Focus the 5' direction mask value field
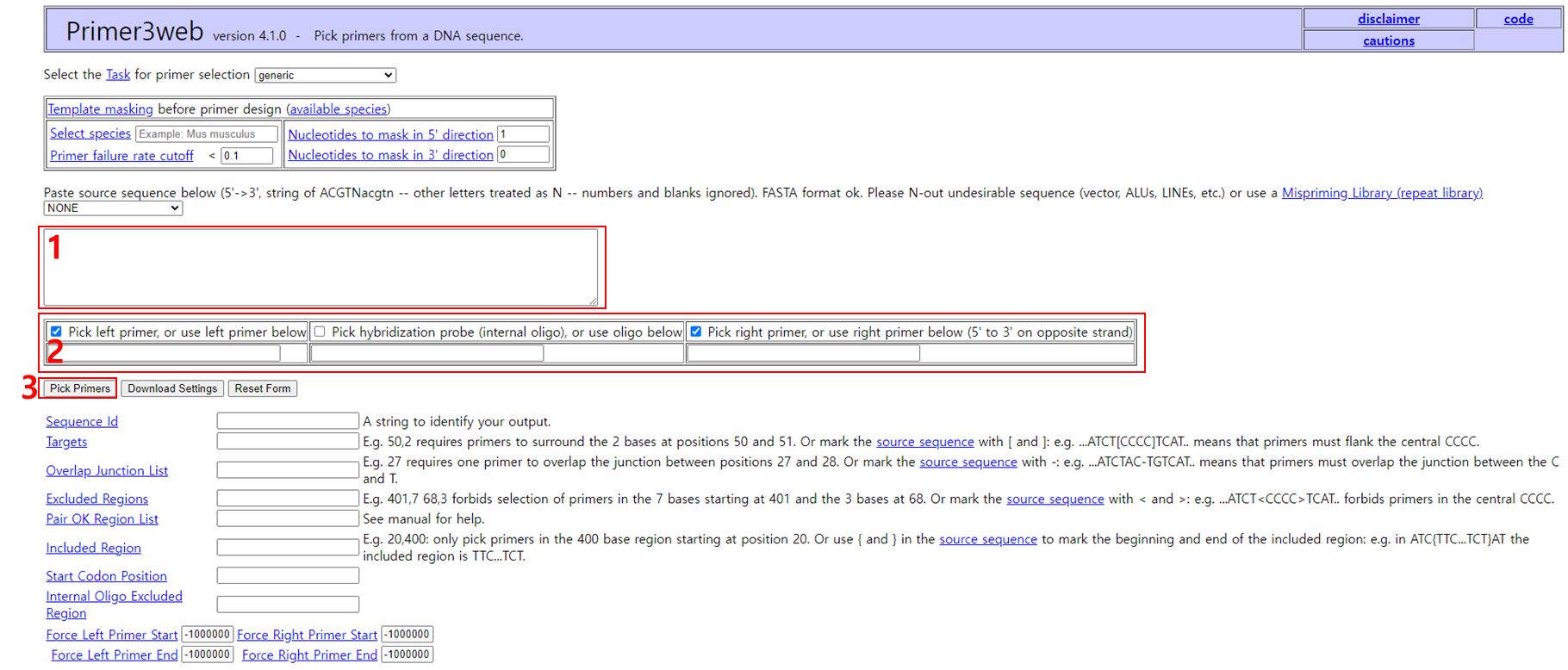This screenshot has height=670, width=1568. coord(523,133)
